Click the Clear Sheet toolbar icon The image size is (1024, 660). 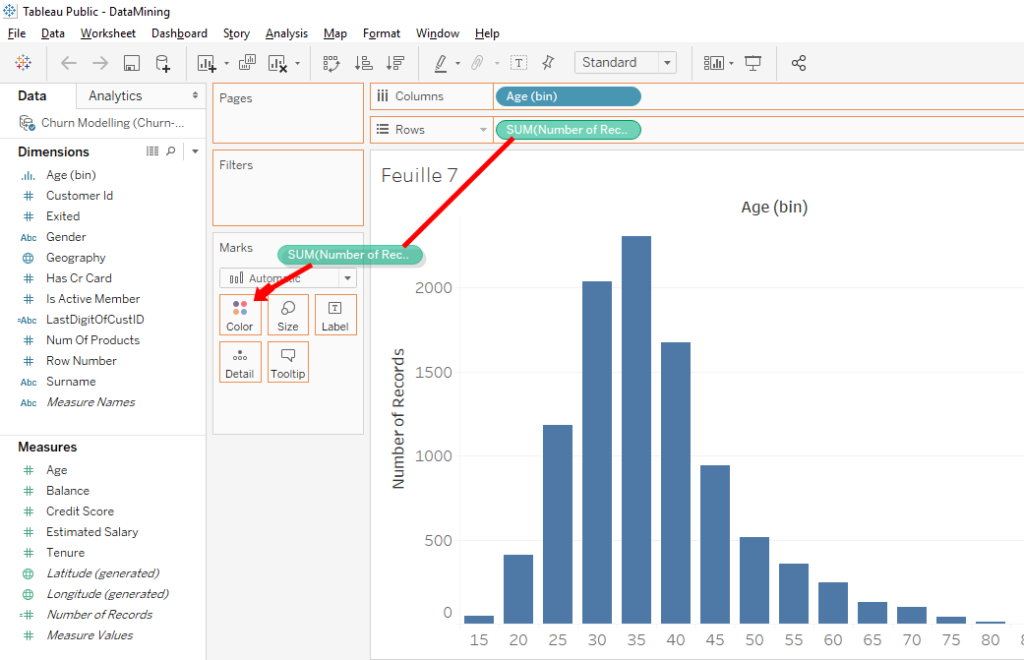276,62
